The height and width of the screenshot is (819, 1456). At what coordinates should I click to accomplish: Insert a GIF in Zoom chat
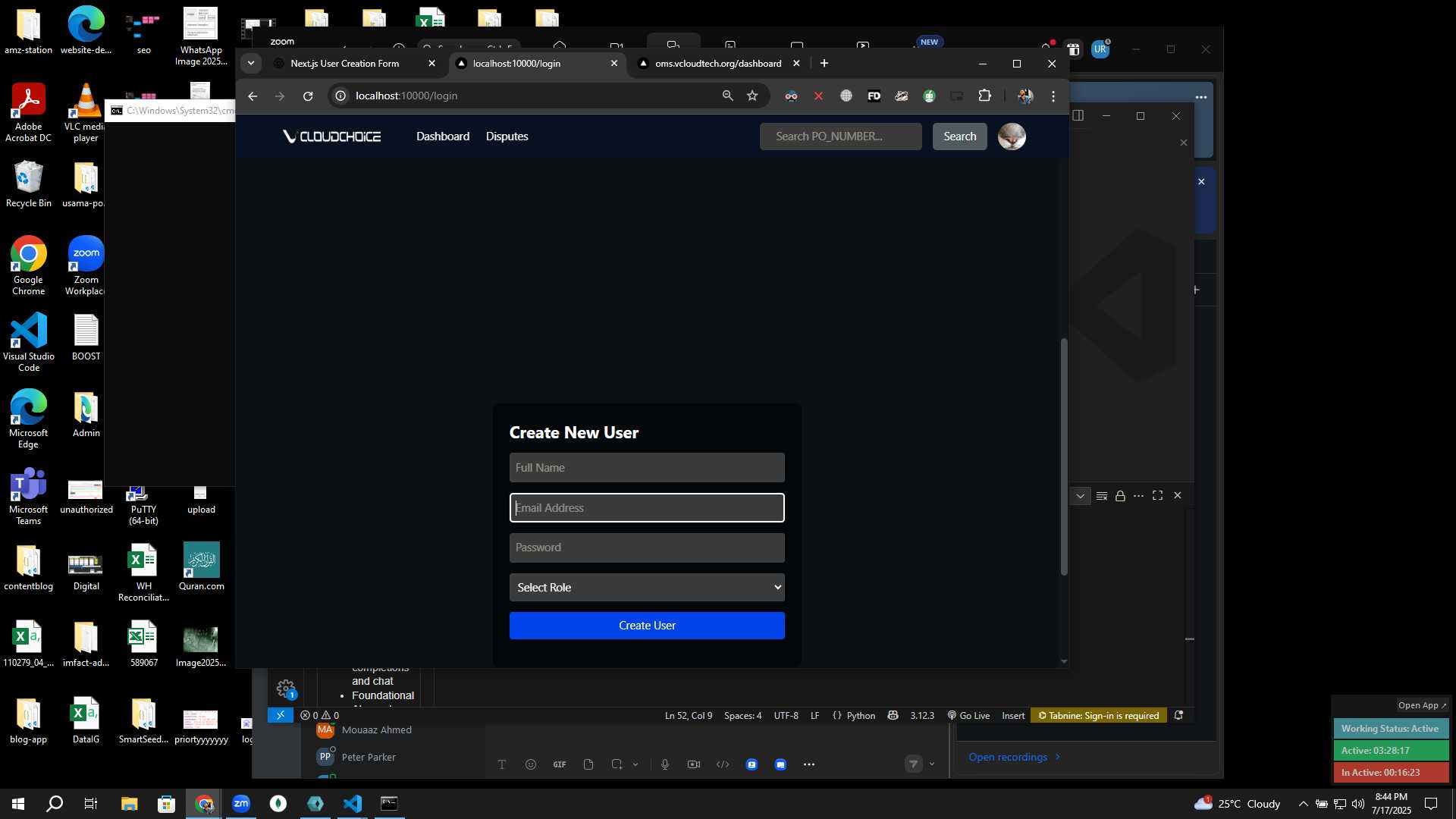(x=560, y=764)
